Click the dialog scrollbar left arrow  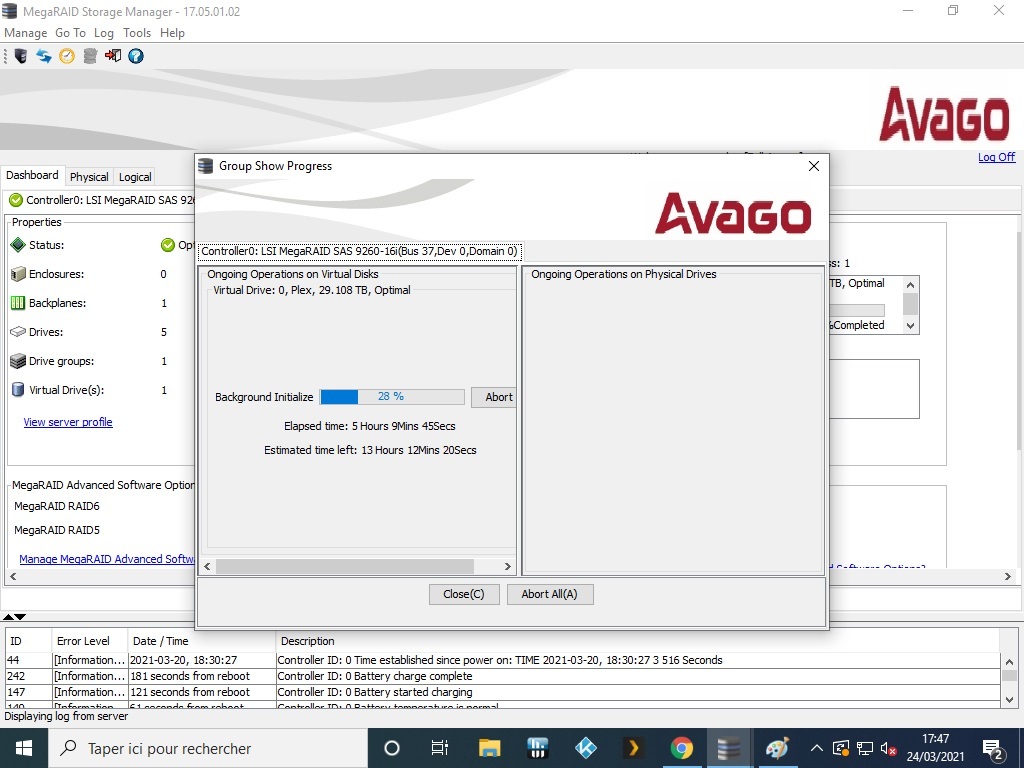coord(207,566)
